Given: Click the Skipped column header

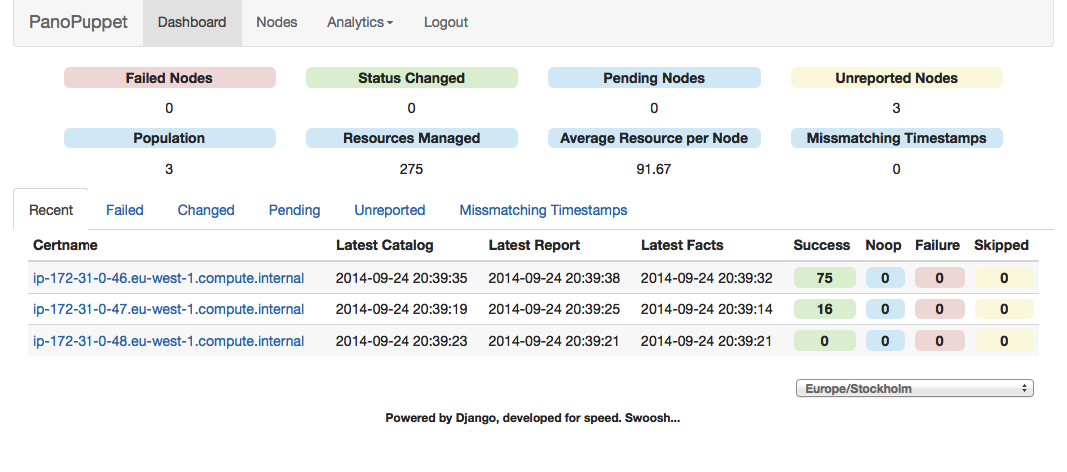Looking at the screenshot, I should pos(1001,245).
